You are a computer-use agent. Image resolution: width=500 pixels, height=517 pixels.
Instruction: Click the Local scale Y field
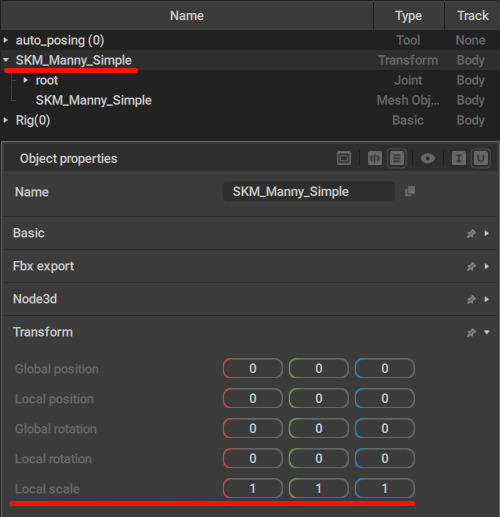point(319,488)
